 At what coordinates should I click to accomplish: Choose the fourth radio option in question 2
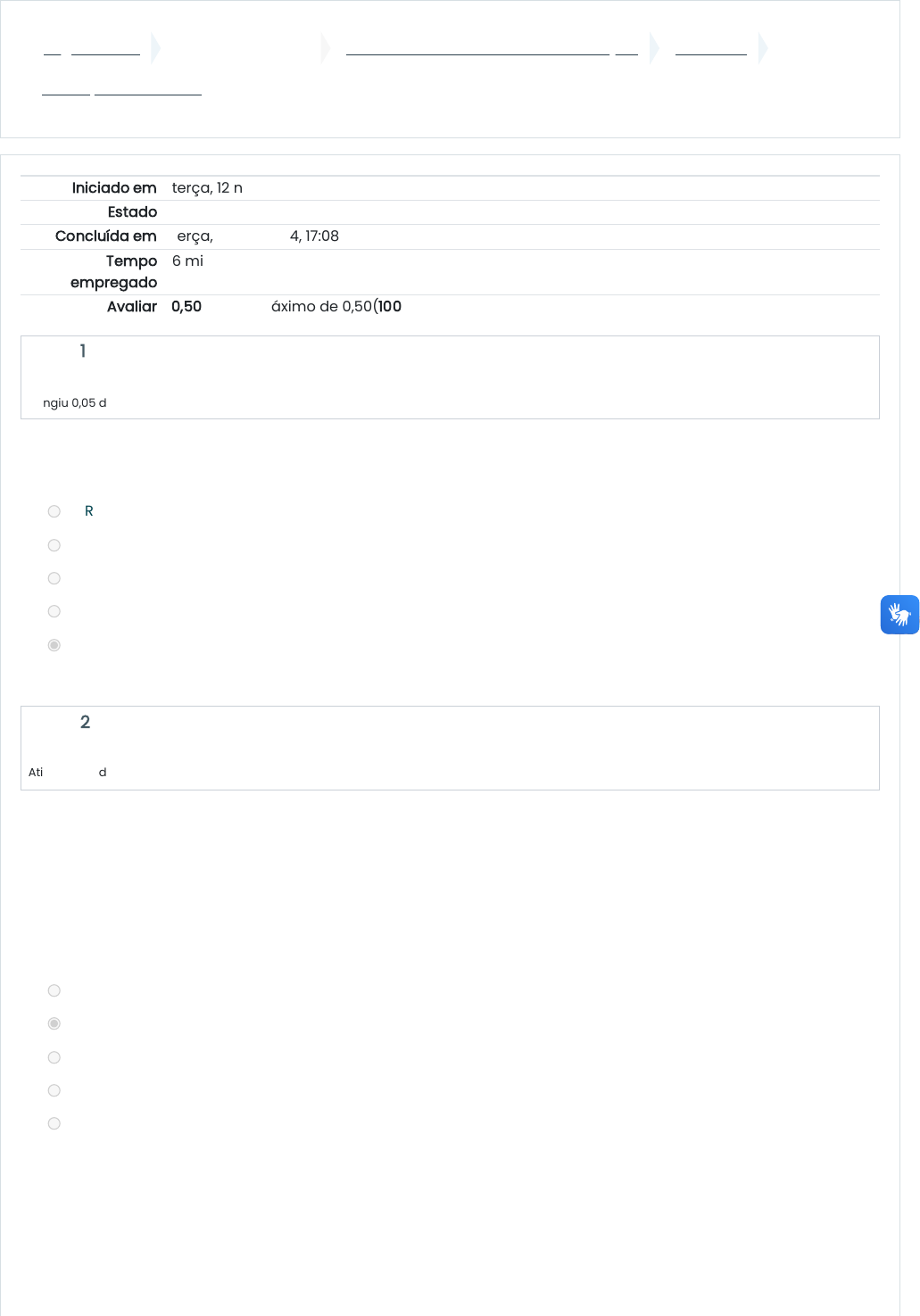(x=54, y=1090)
